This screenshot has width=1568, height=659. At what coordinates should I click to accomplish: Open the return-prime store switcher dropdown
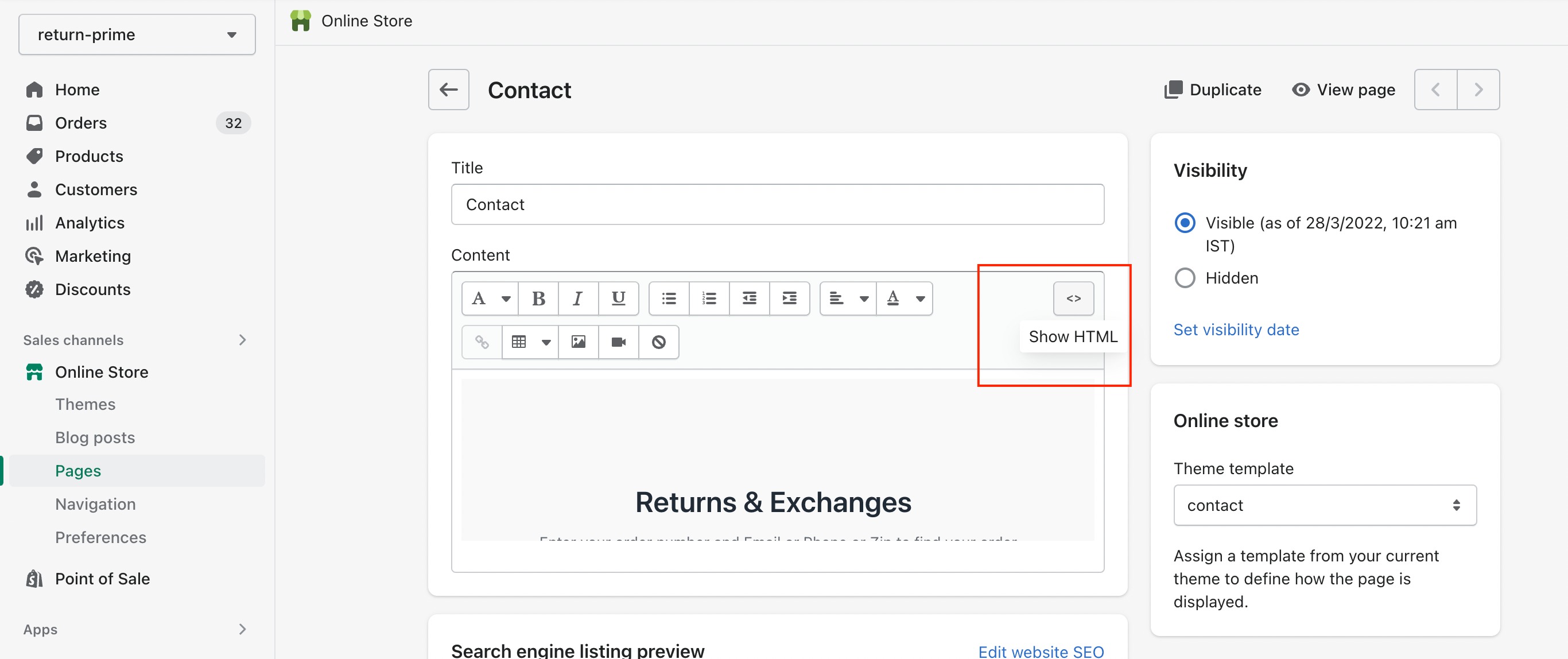137,34
